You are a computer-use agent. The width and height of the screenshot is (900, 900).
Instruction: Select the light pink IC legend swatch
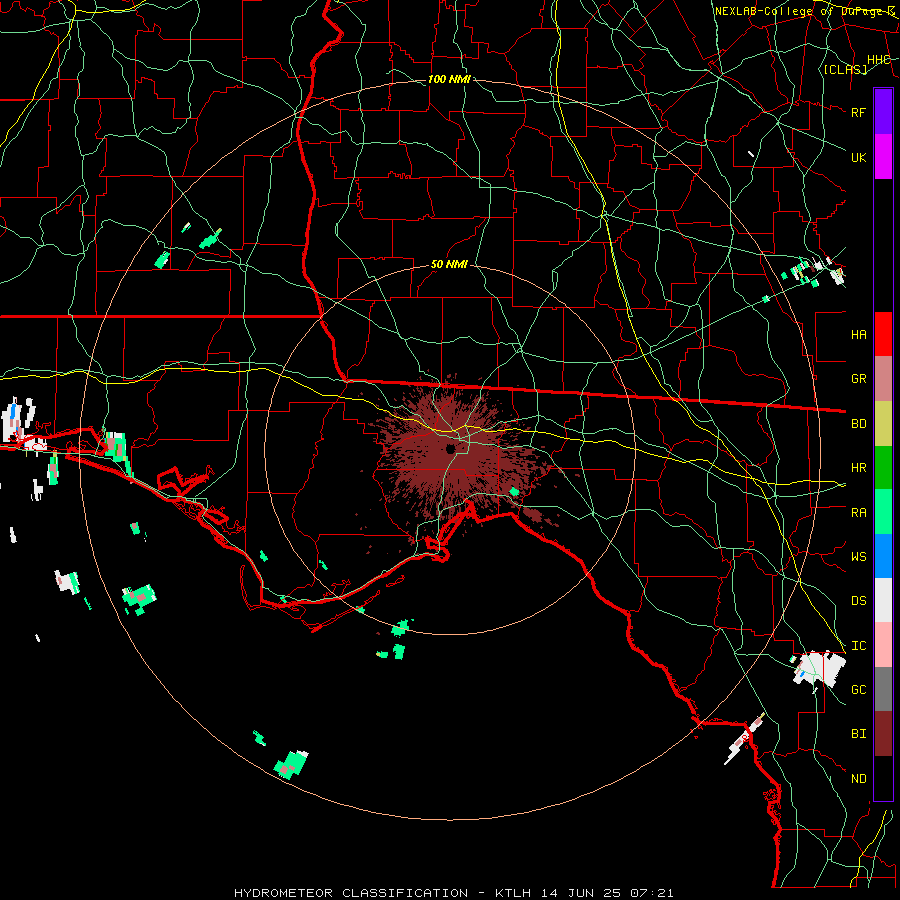(x=883, y=645)
